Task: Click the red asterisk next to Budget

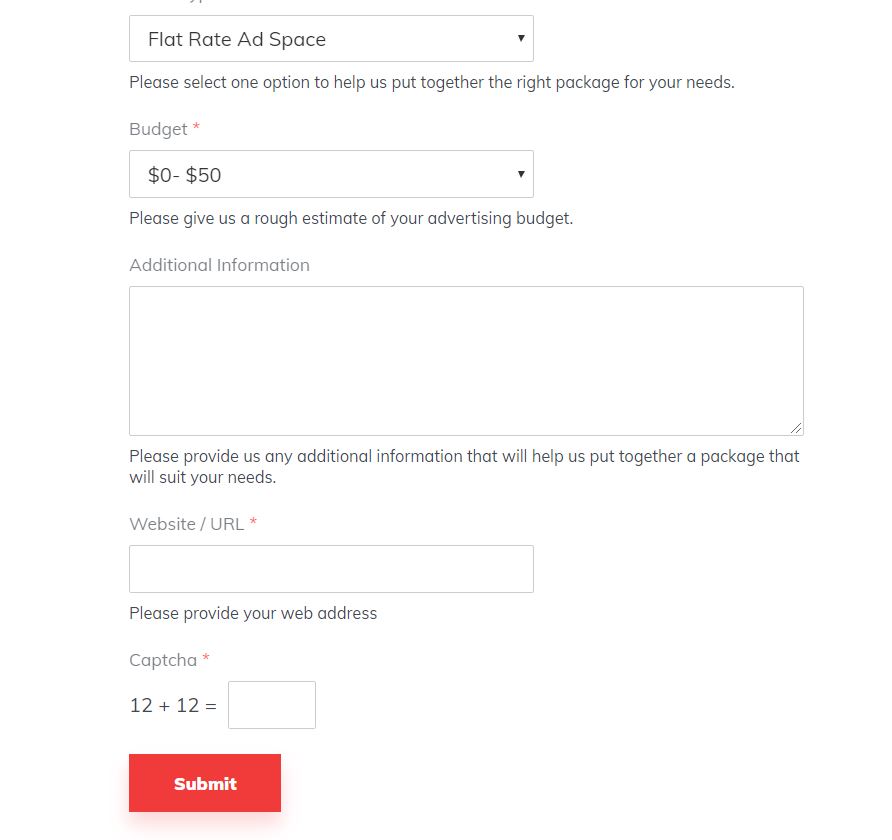Action: click(x=196, y=126)
